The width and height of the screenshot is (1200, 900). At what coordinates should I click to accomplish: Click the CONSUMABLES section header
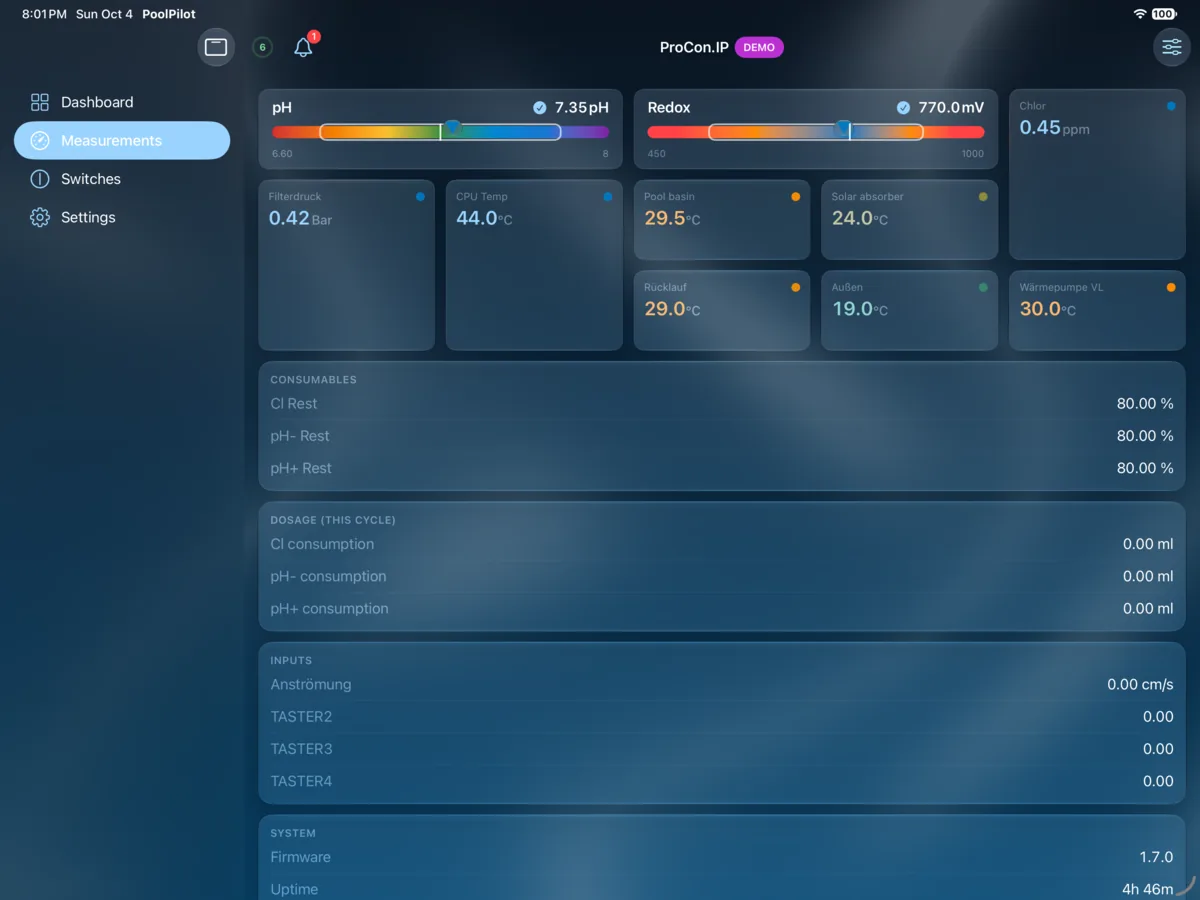[313, 380]
